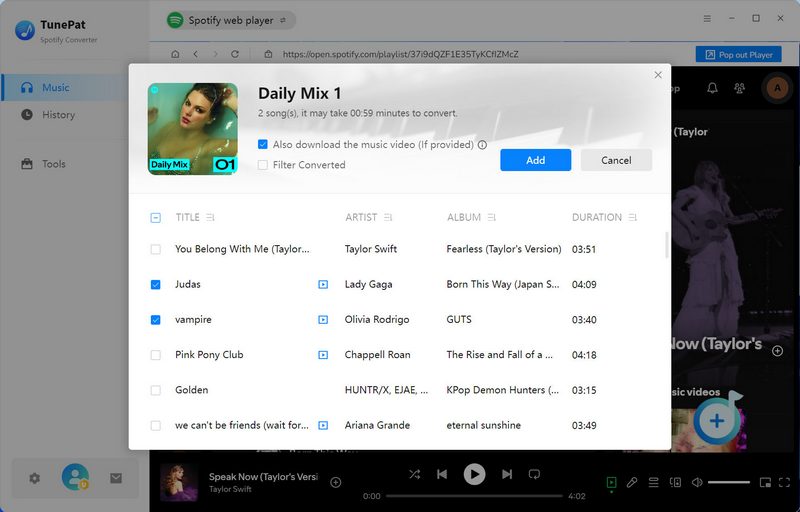Click the Lady Gaga artist cell

point(368,285)
